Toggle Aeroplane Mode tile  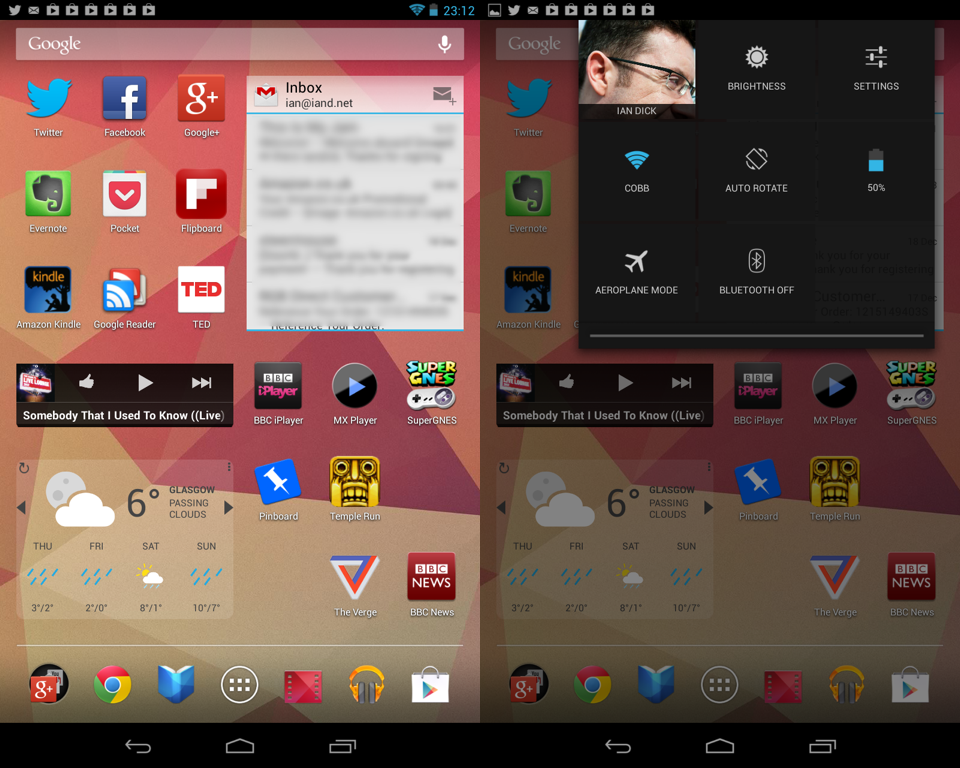click(637, 274)
